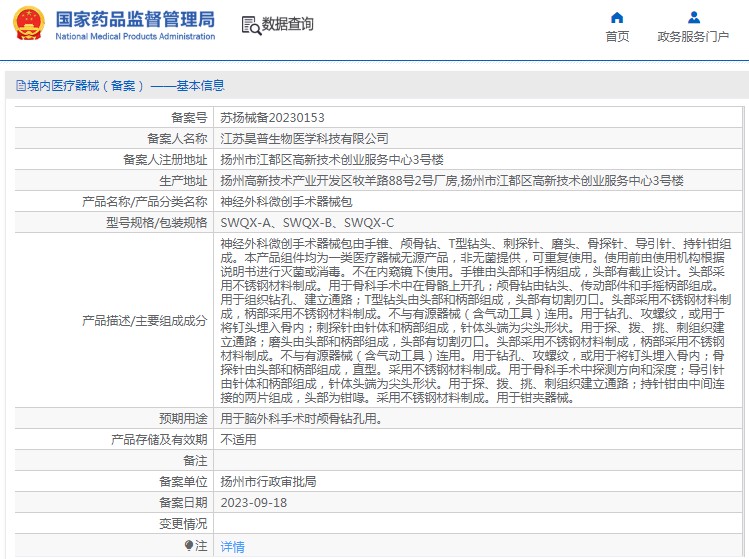Image resolution: width=749 pixels, height=559 pixels.
Task: Click the production address value with 牧羊路88号
Action: tap(452, 181)
